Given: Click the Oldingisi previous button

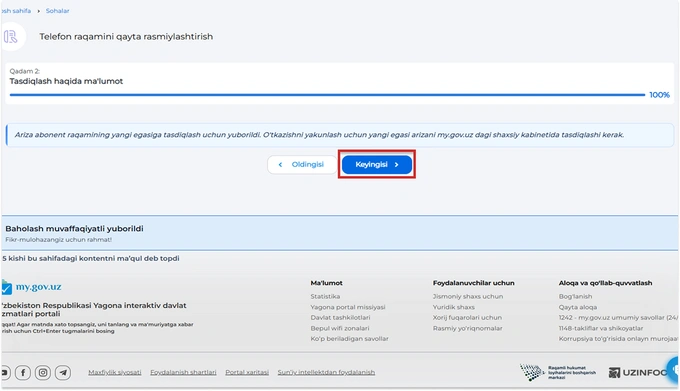Looking at the screenshot, I should [x=302, y=165].
